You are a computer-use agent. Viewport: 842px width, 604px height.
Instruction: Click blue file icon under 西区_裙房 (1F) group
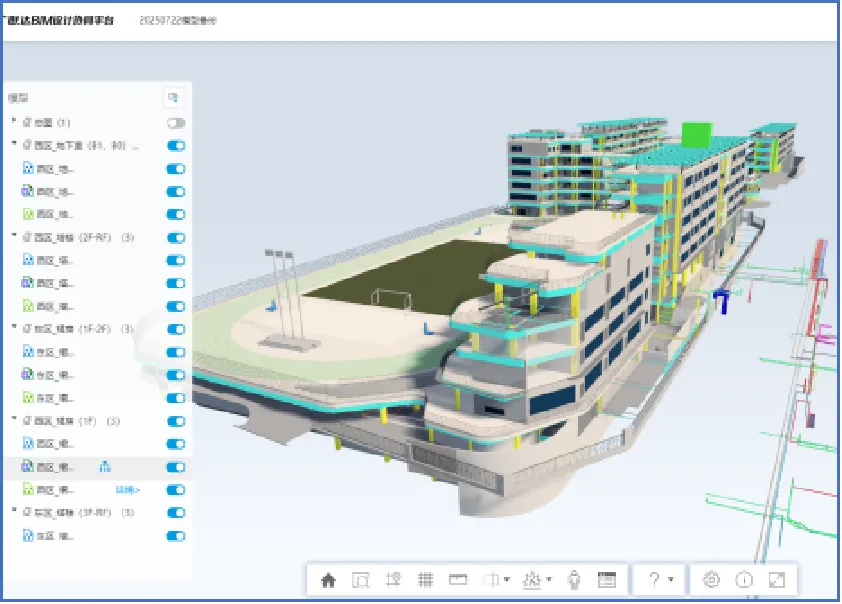(x=28, y=443)
